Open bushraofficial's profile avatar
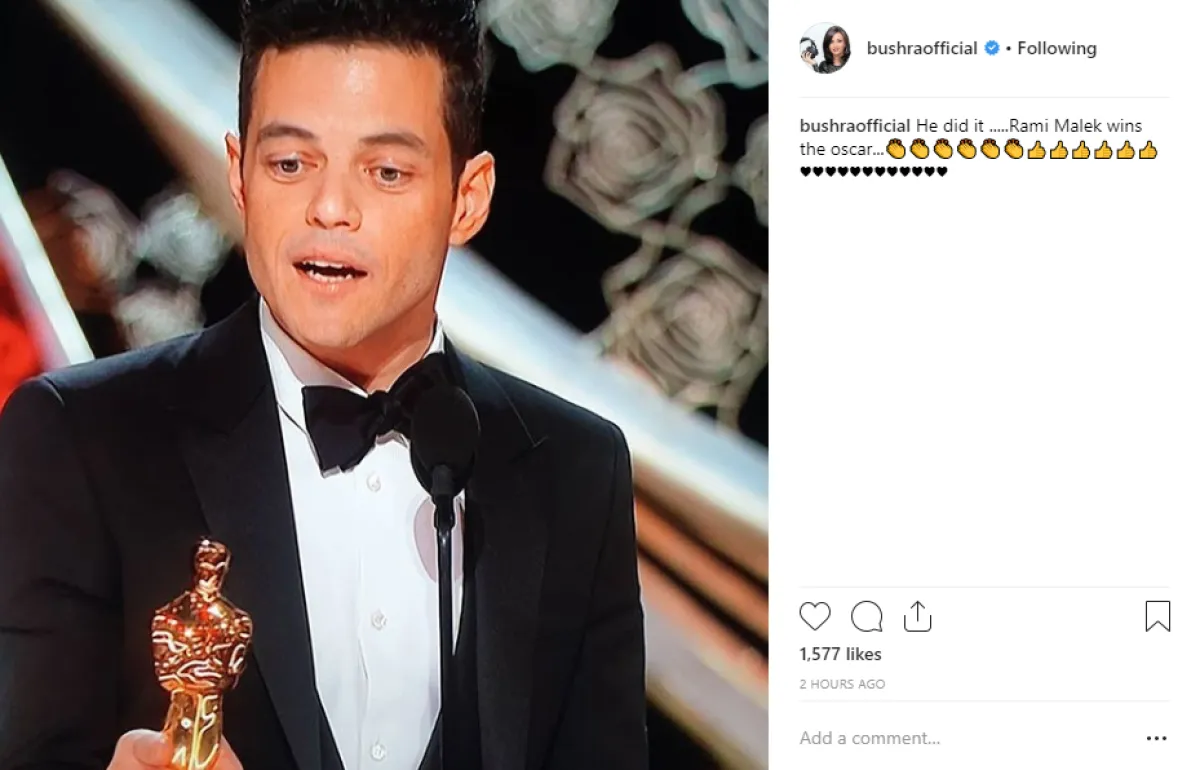1200x770 pixels. click(825, 48)
